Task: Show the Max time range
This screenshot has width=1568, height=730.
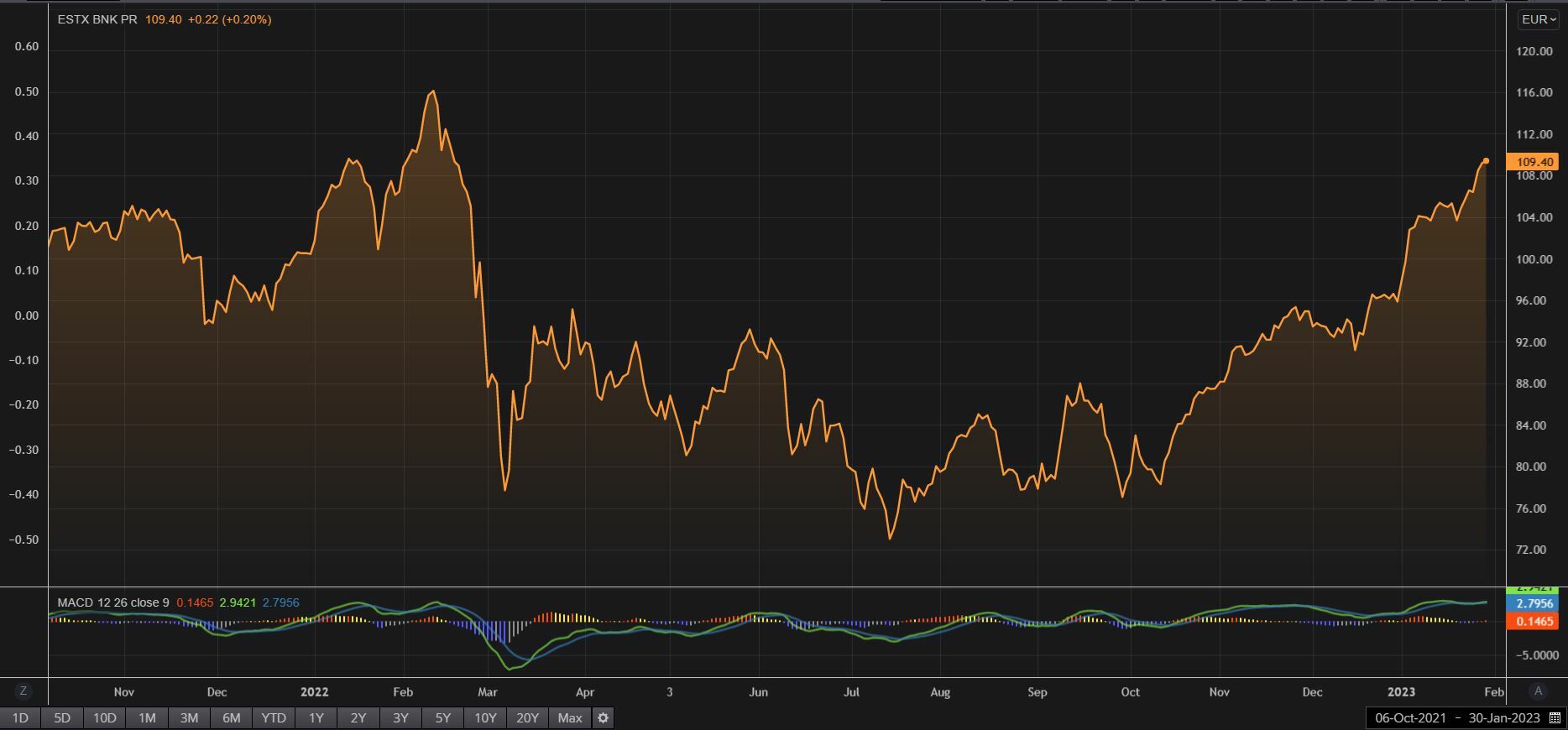Action: pyautogui.click(x=570, y=717)
